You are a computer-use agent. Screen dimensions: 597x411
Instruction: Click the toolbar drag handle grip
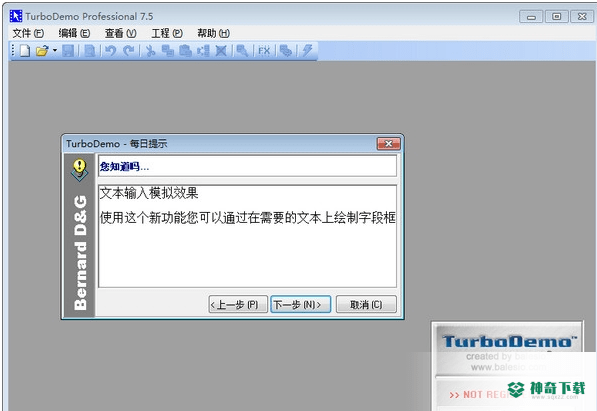tap(13, 50)
